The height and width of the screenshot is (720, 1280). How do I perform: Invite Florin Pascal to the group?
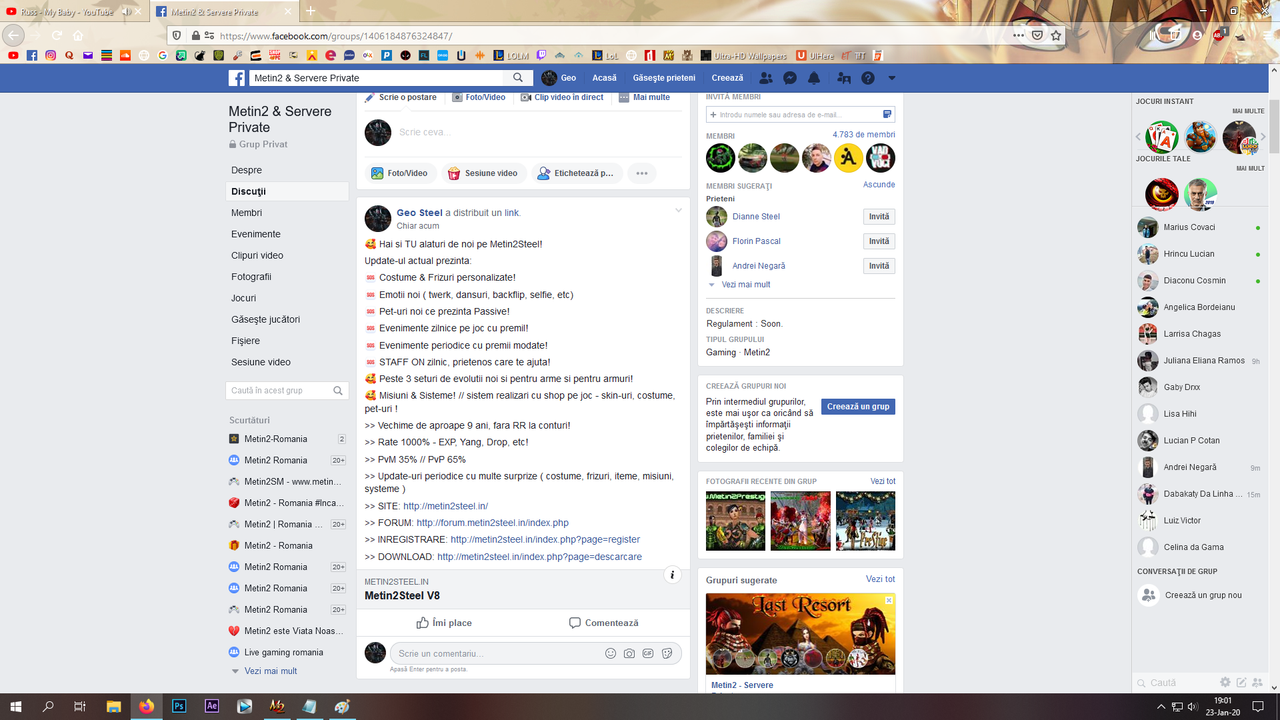(879, 241)
